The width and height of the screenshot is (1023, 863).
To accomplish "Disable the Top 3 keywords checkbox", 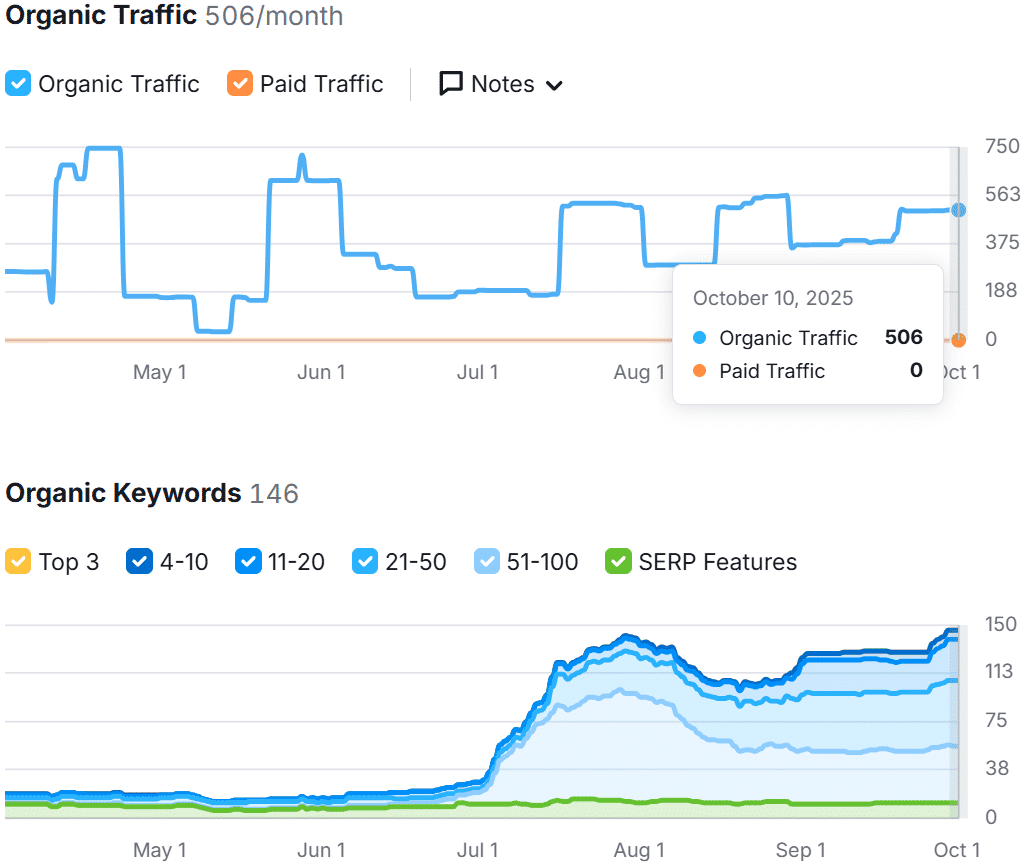I will coord(18,562).
